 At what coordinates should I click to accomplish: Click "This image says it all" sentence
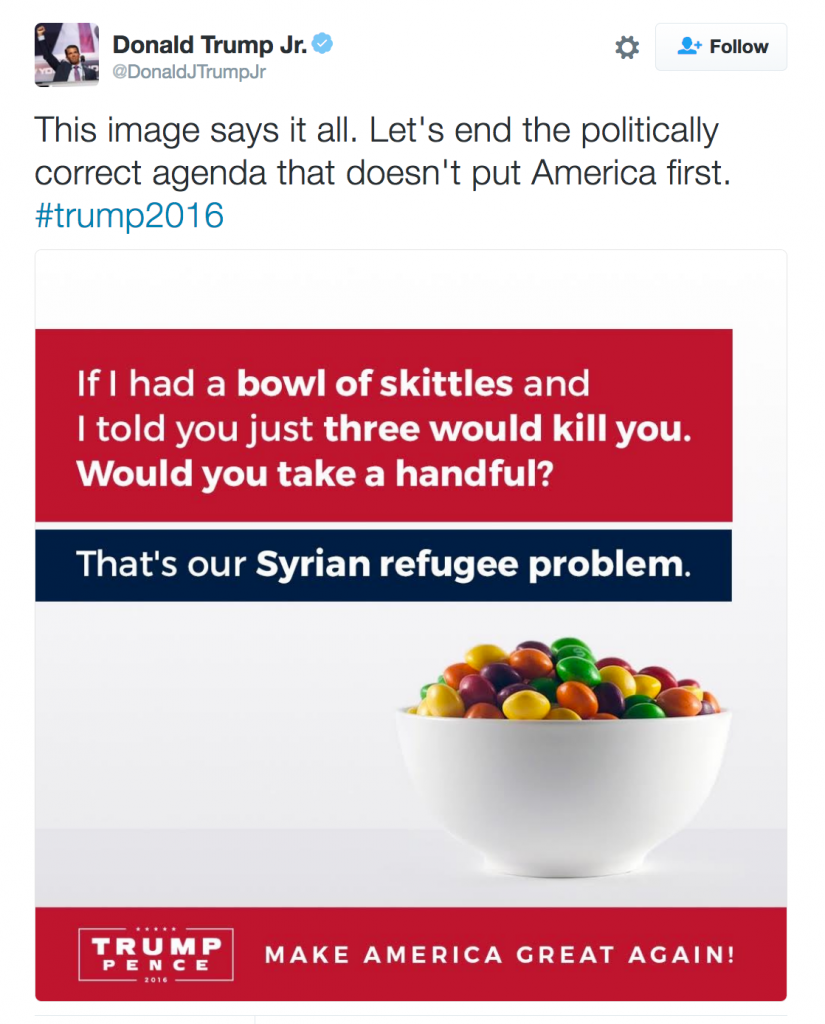[x=196, y=130]
